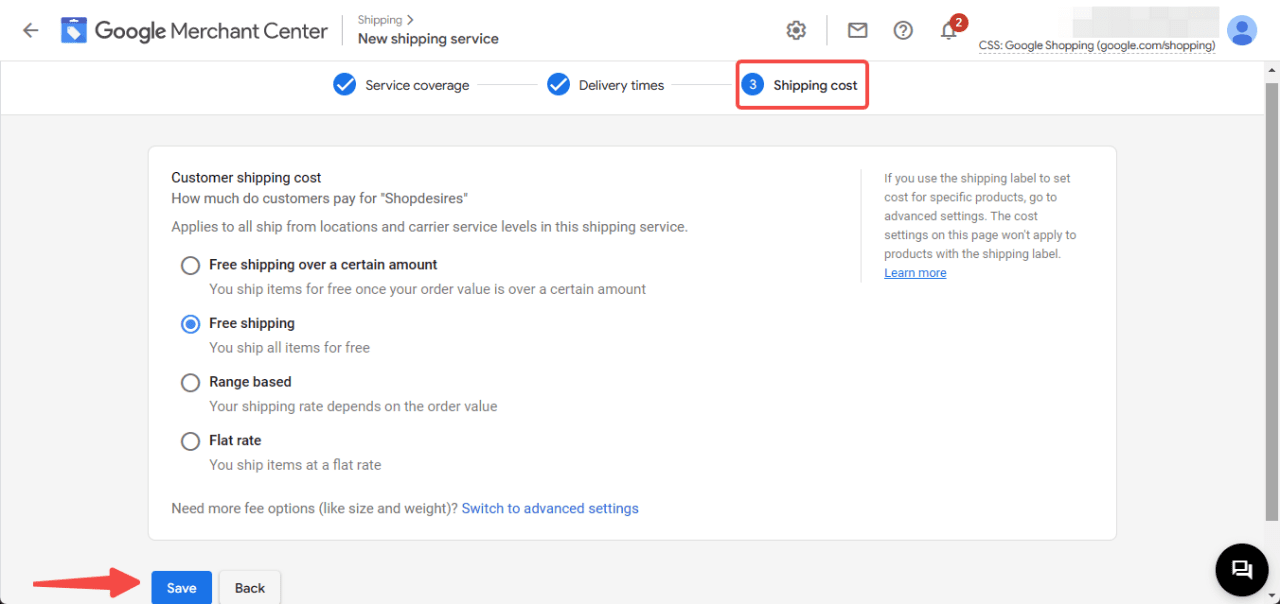The image size is (1280, 604).
Task: Click the Google Merchant Center logo icon
Action: coord(74,30)
